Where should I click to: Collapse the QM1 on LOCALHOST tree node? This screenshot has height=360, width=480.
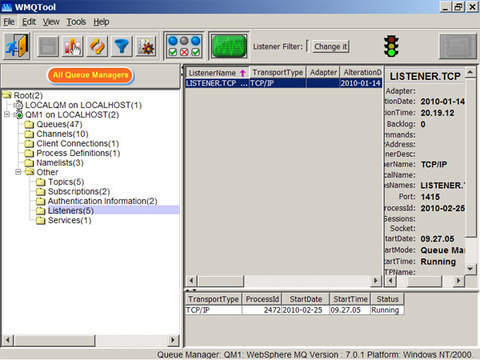point(6,115)
